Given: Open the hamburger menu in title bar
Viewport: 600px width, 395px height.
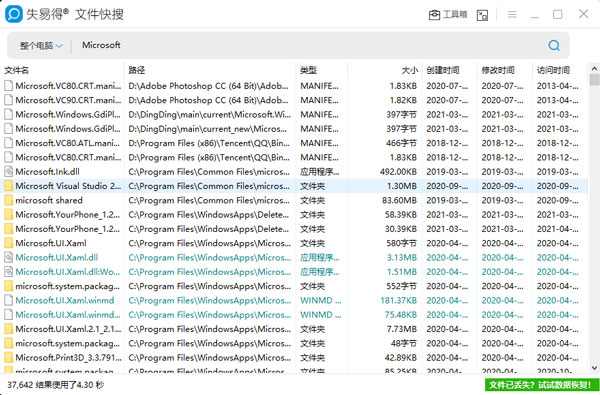Looking at the screenshot, I should tap(512, 15).
